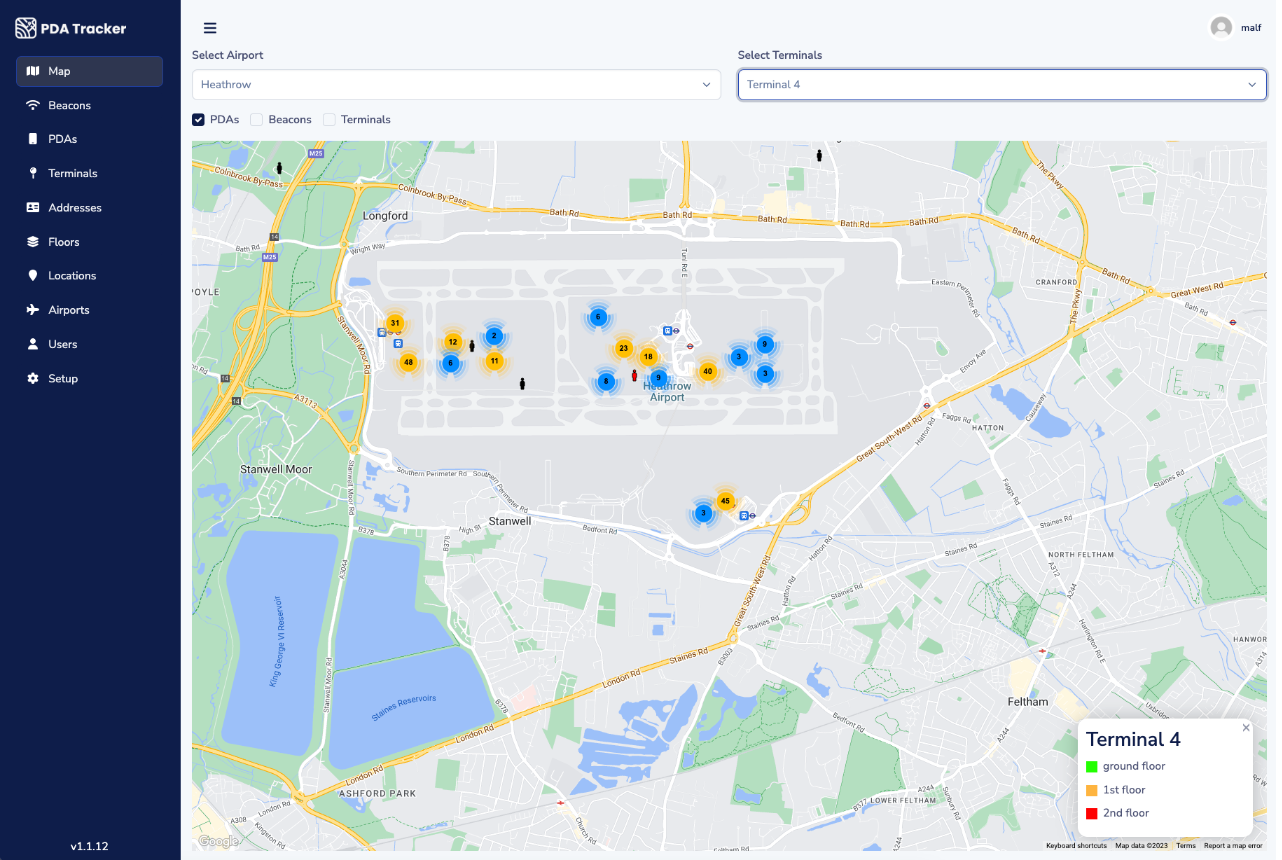Click the orange cluster marker labeled 45
This screenshot has height=860, width=1282.
click(726, 501)
